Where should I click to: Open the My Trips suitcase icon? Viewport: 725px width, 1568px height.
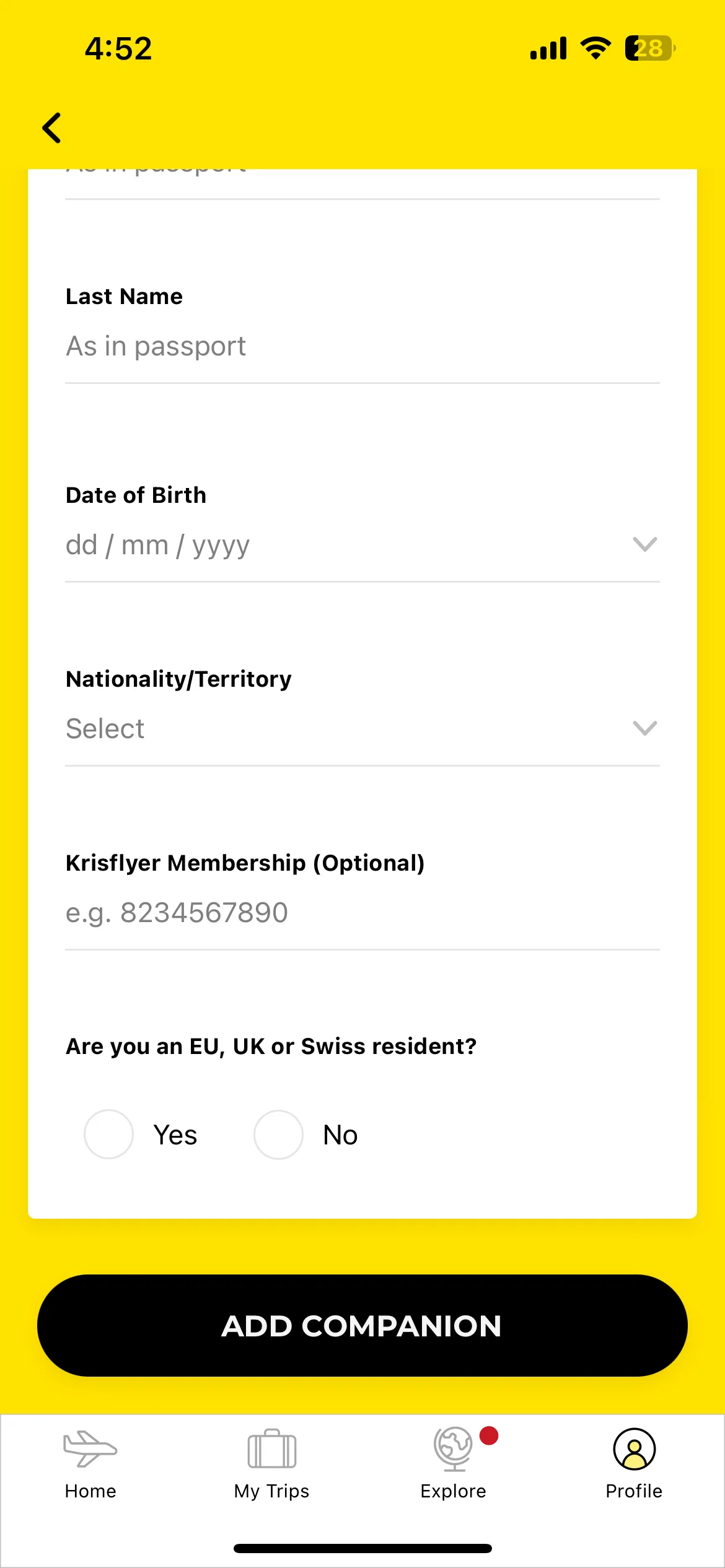[271, 1448]
